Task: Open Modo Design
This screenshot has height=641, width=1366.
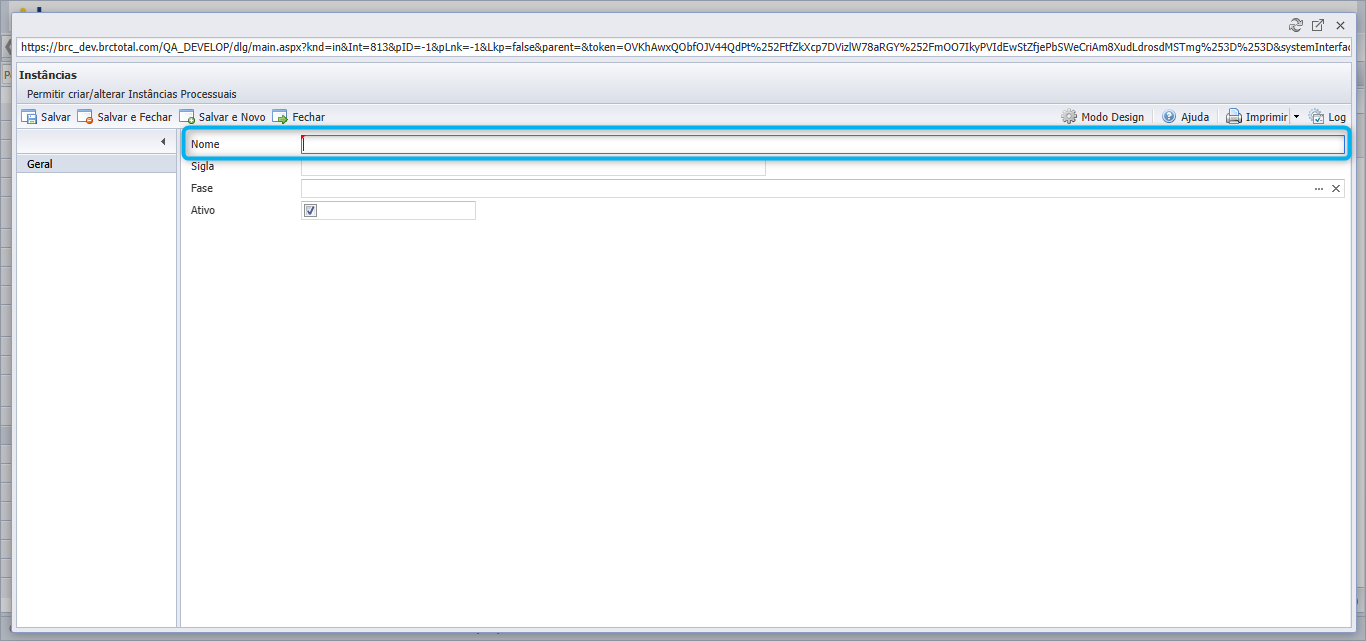Action: pyautogui.click(x=1103, y=117)
